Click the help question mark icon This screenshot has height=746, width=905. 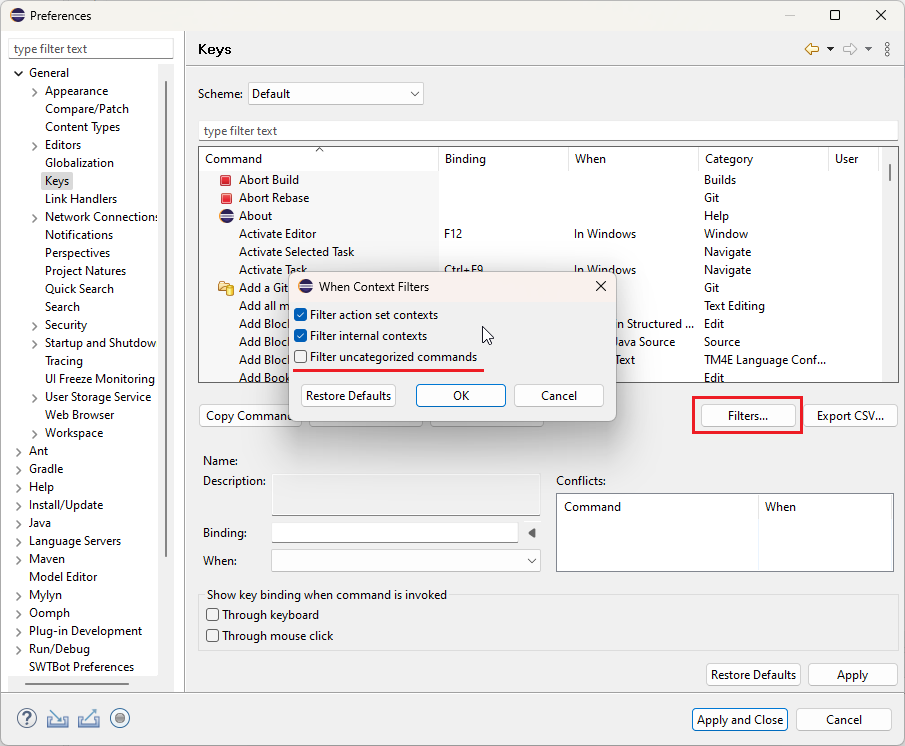point(27,718)
